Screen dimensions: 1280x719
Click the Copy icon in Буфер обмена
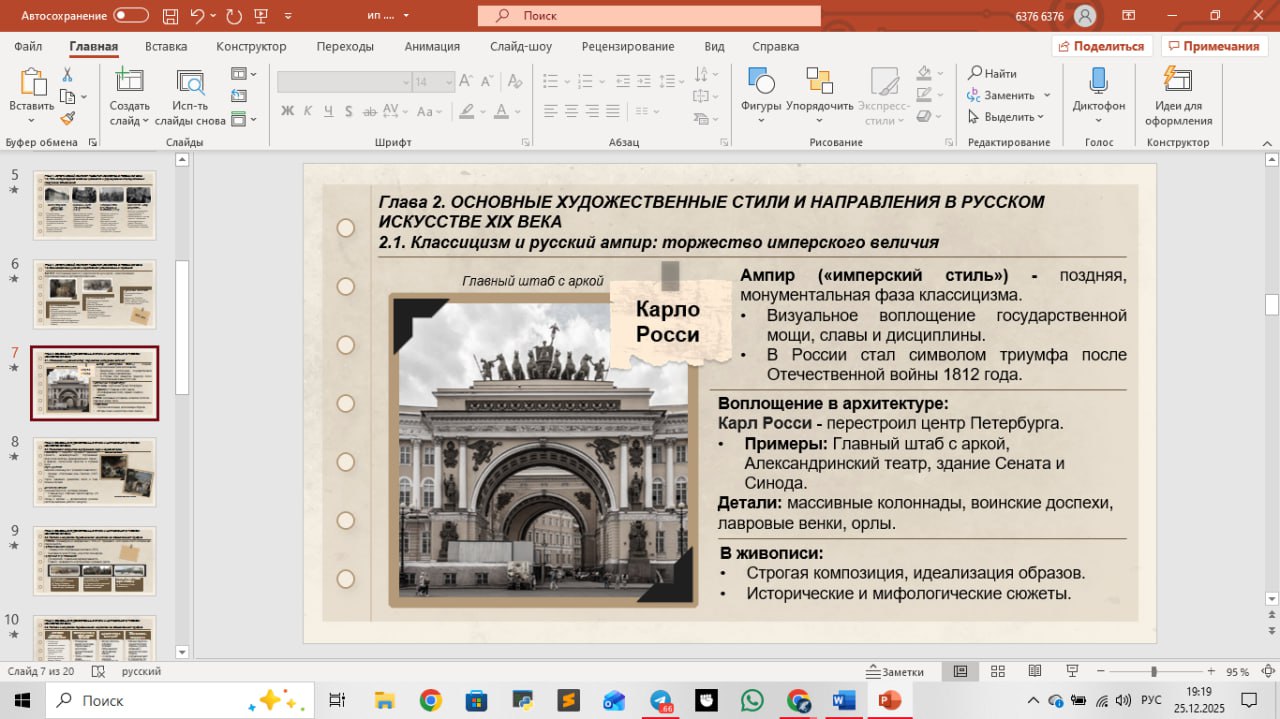click(68, 96)
